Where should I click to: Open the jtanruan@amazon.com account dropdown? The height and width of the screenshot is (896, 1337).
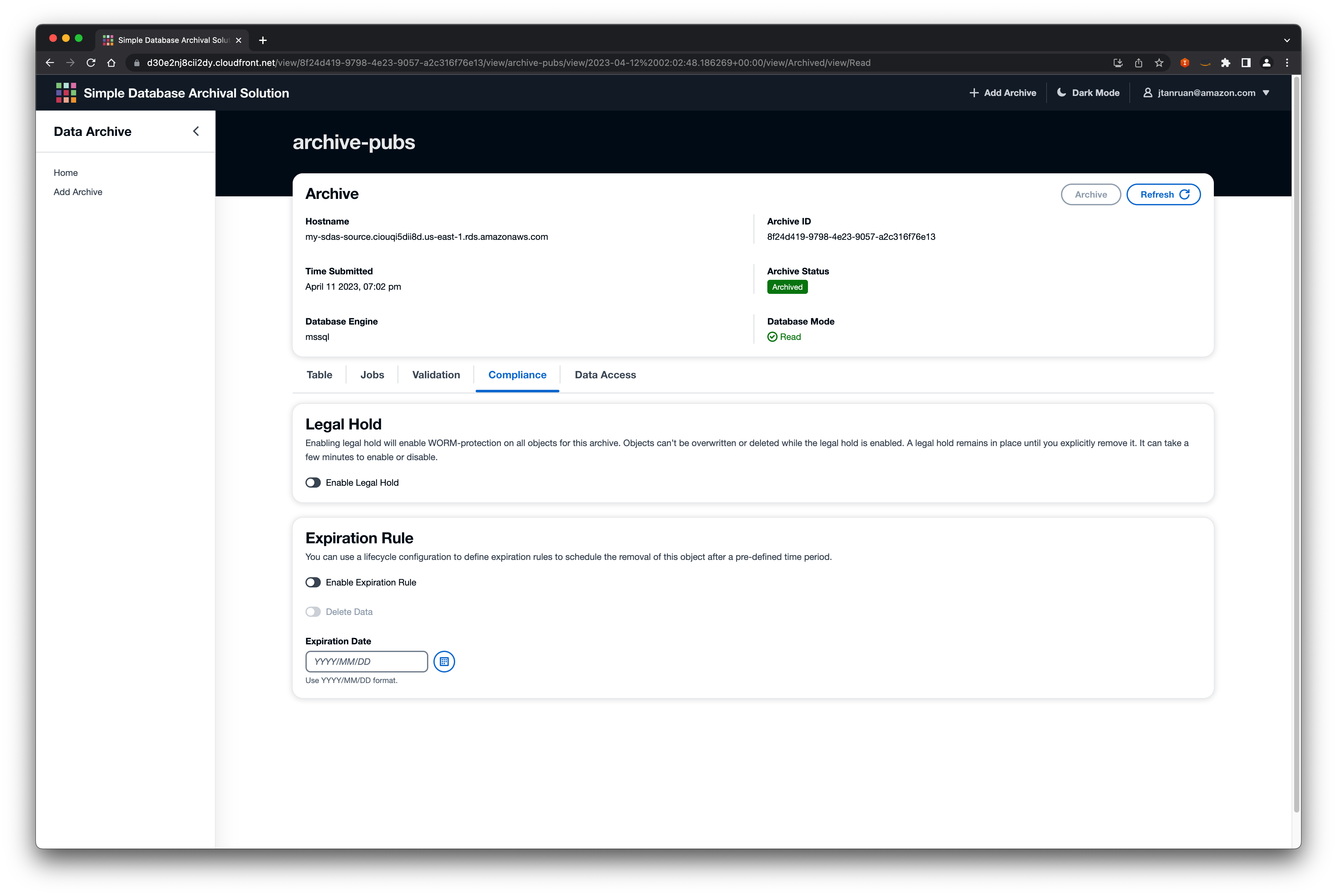click(1206, 92)
